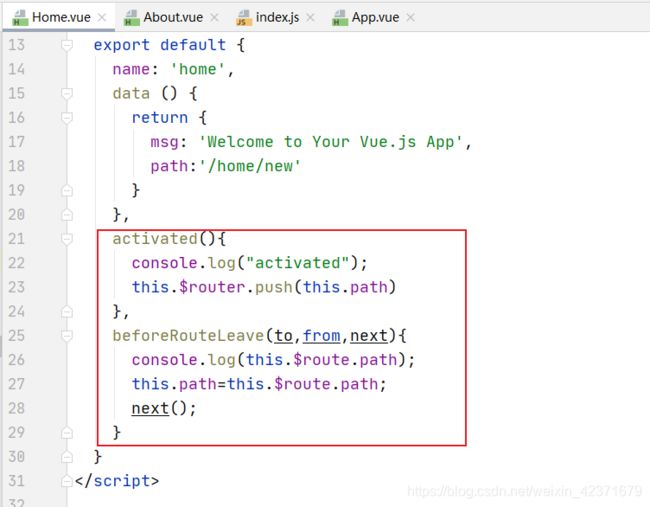This screenshot has height=507, width=650.
Task: Fold the activated() method in the gutter
Action: point(67,239)
